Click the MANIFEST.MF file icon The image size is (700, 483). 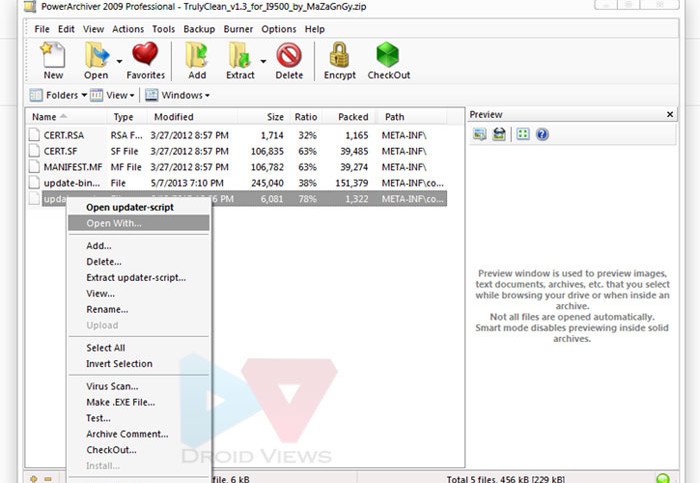34,167
